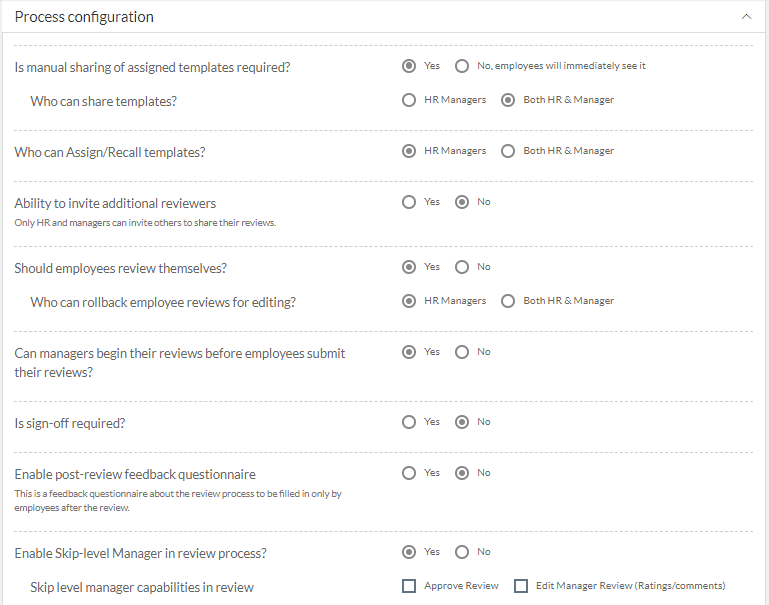Select HR Managers for Assign/Recall templates
Image resolution: width=769 pixels, height=605 pixels.
coord(409,151)
